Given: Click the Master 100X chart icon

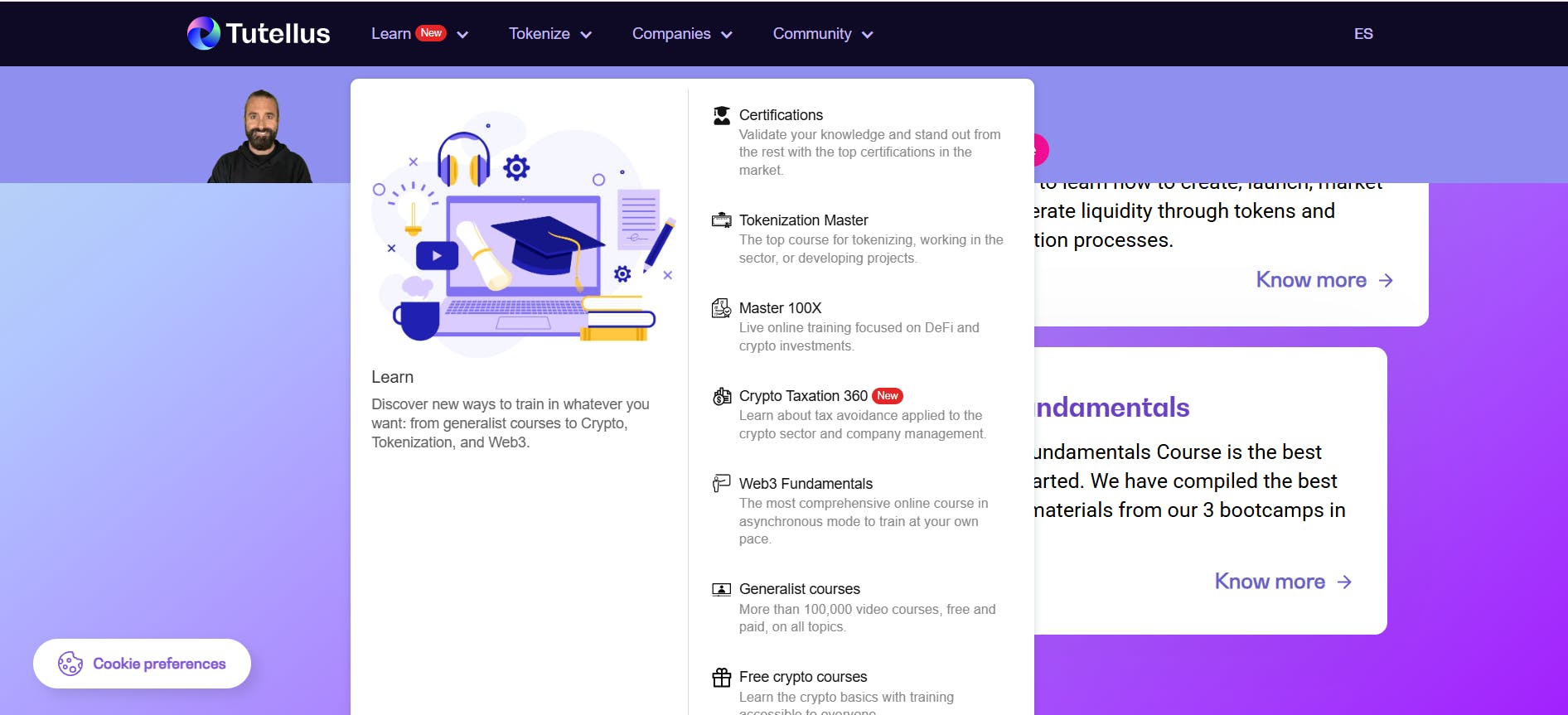Looking at the screenshot, I should (x=722, y=308).
